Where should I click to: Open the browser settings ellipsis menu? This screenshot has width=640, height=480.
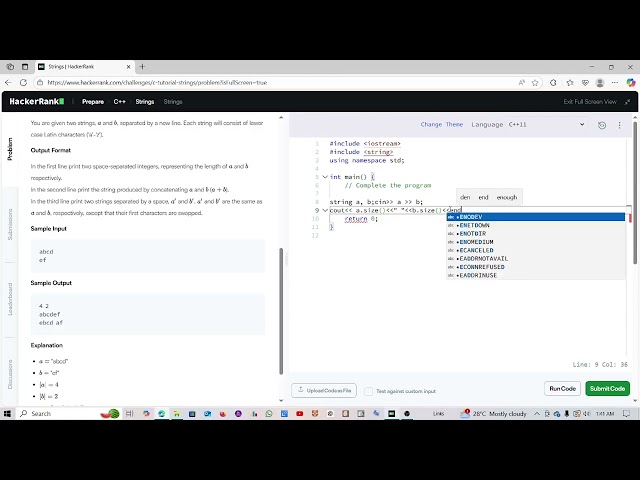pos(615,82)
